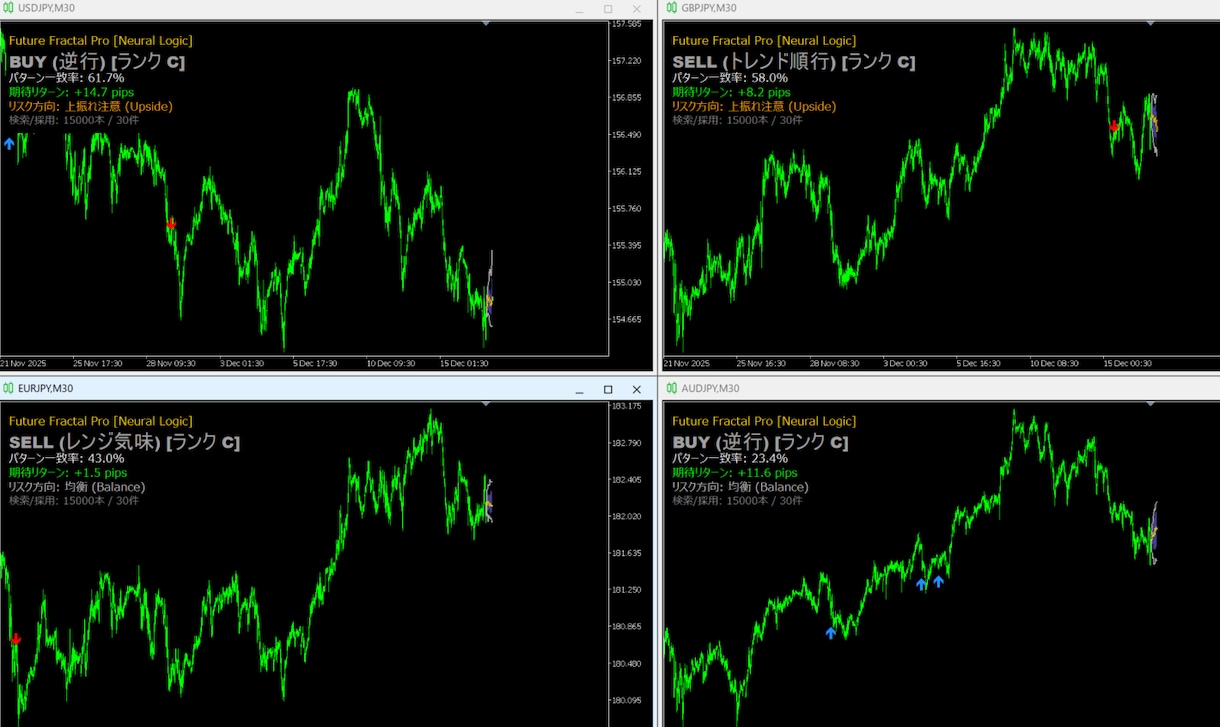
Task: Click the '期待リターン: +1.5 pips' label
Action: coord(68,472)
